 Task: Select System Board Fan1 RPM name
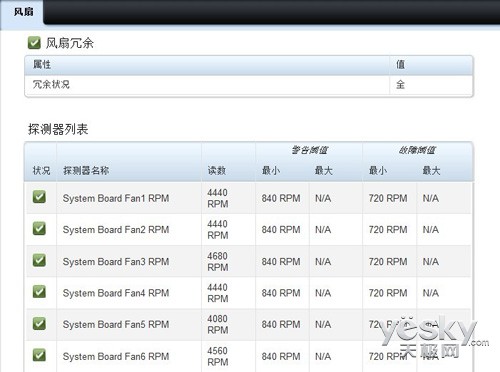[116, 198]
